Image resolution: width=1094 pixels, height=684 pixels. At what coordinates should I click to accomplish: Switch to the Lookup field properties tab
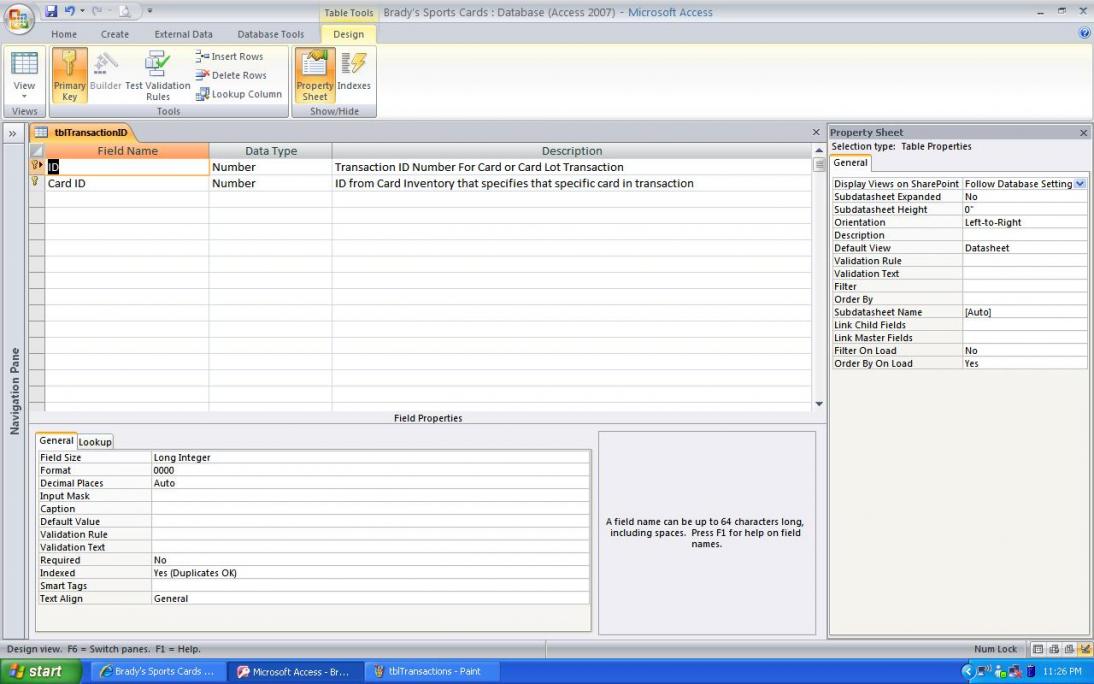click(95, 441)
